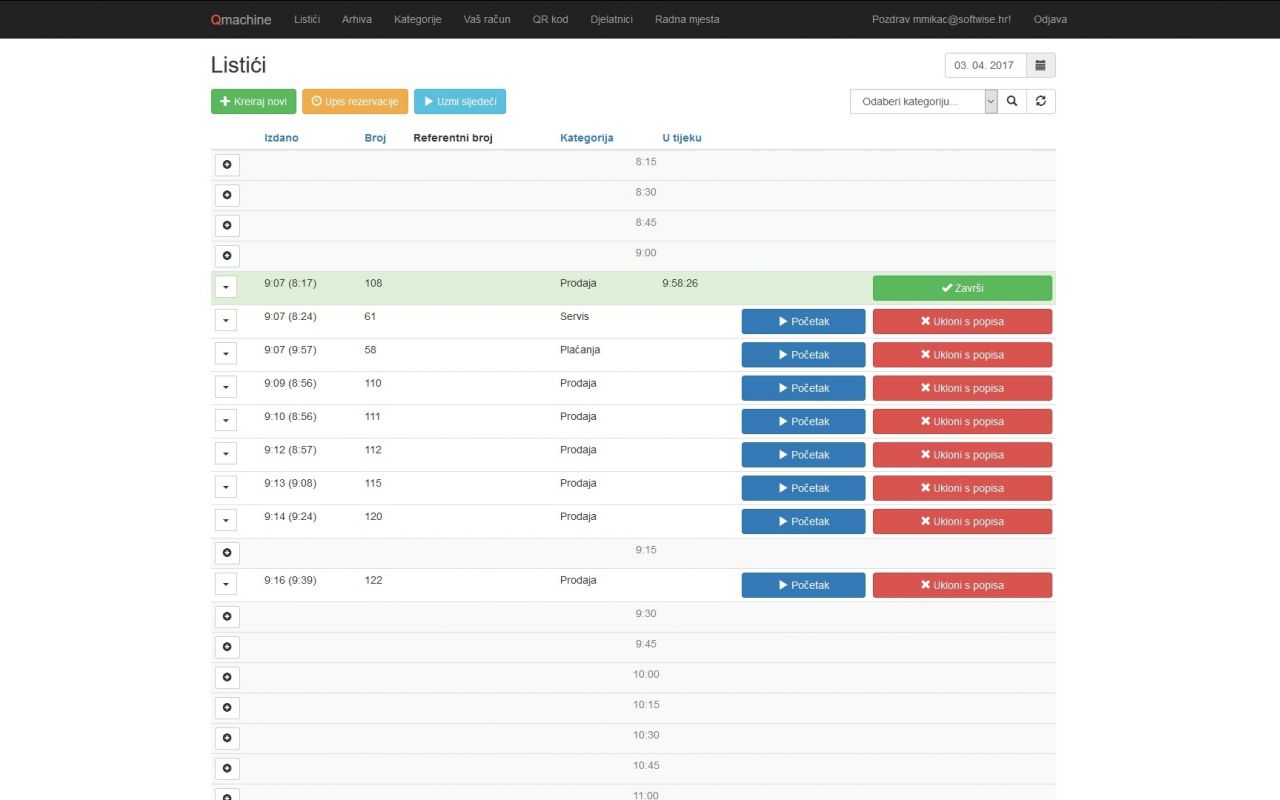
Task: Add ticket at 8:45 slot plus icon
Action: click(x=227, y=225)
